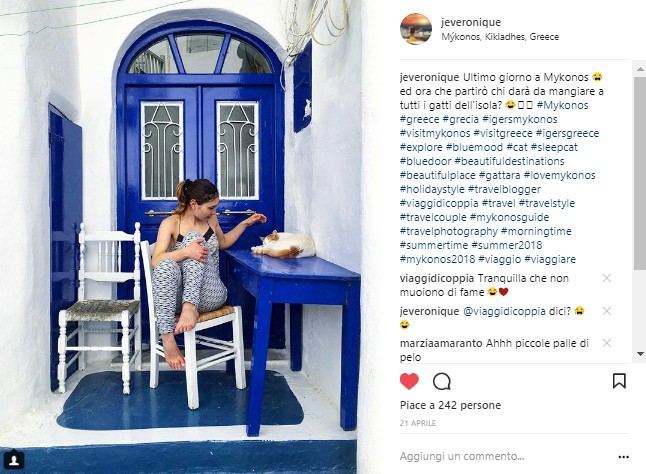Open the Mýkonos, Kikladhes, Greece location

pyautogui.click(x=500, y=37)
